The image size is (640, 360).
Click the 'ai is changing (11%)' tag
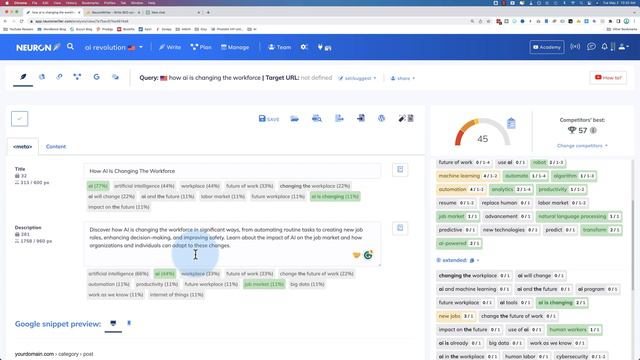(x=335, y=197)
